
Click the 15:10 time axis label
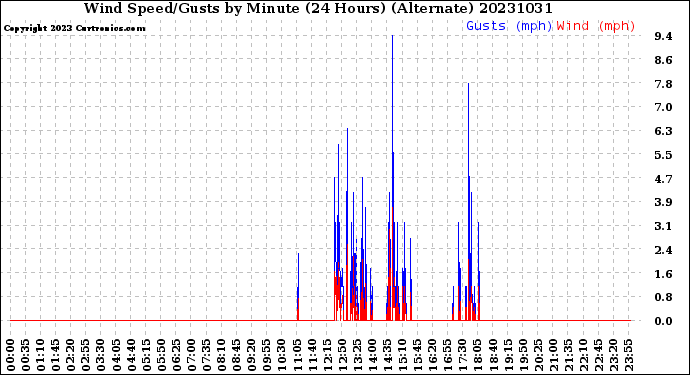point(402,354)
